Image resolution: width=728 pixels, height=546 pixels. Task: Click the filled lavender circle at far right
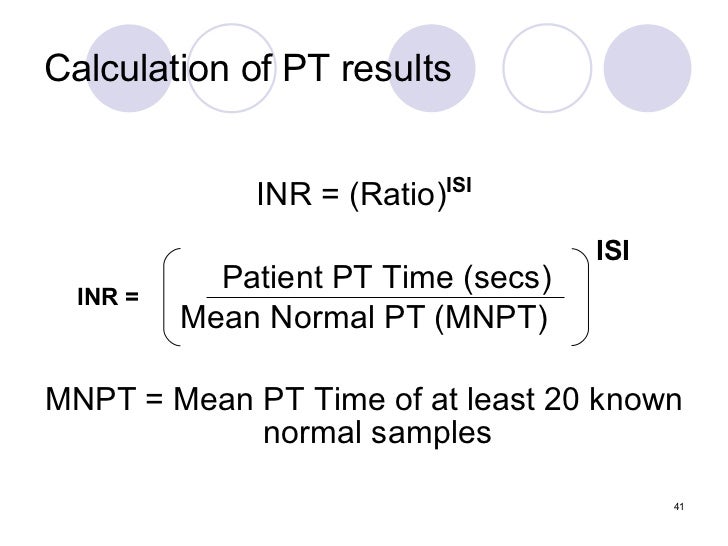click(x=647, y=68)
